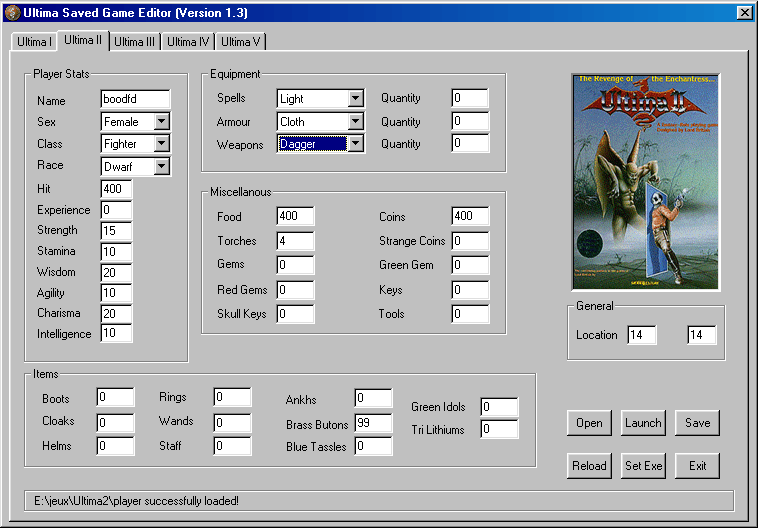
Task: Go to the Ultima V tab
Action: click(x=240, y=42)
